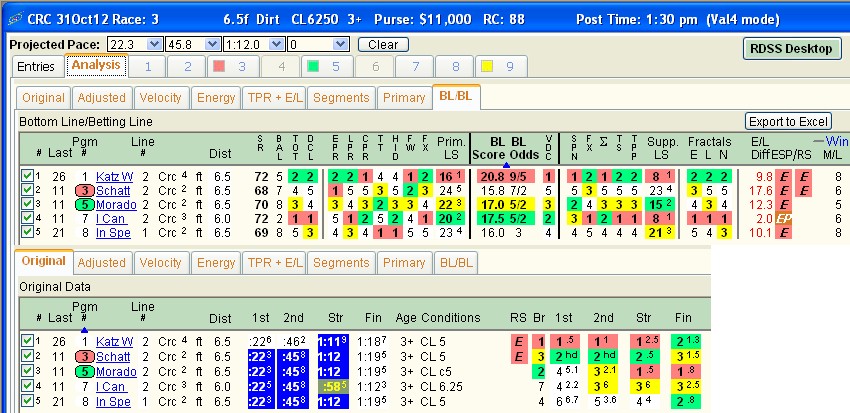Toggle Katz W checkbox in Original Data table
The height and width of the screenshot is (413, 850).
point(27,341)
